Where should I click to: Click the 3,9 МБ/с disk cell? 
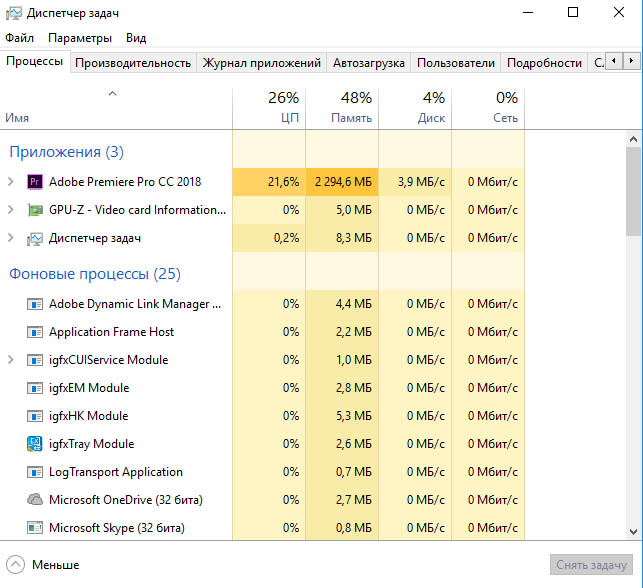[415, 182]
